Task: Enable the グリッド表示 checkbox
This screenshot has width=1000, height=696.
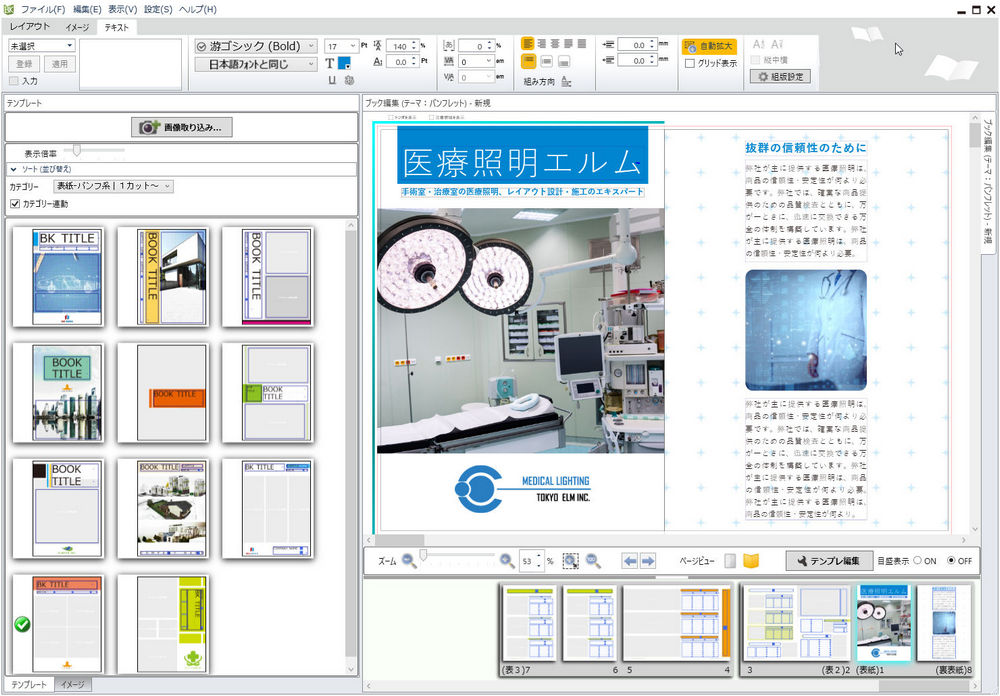Action: [692, 62]
